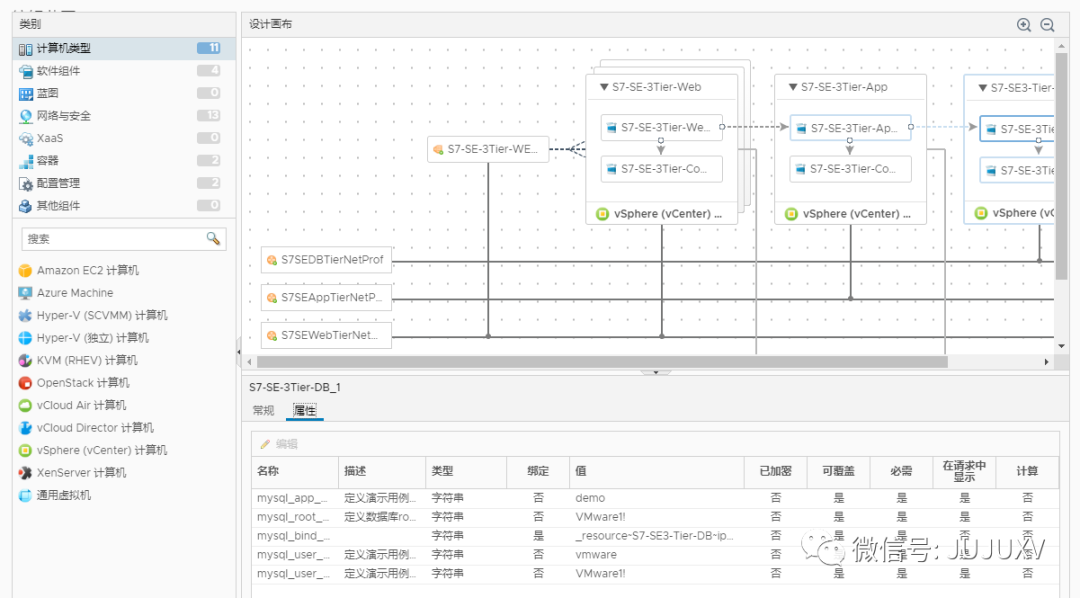
Task: Click the search magnifier icon
Action: pos(213,239)
